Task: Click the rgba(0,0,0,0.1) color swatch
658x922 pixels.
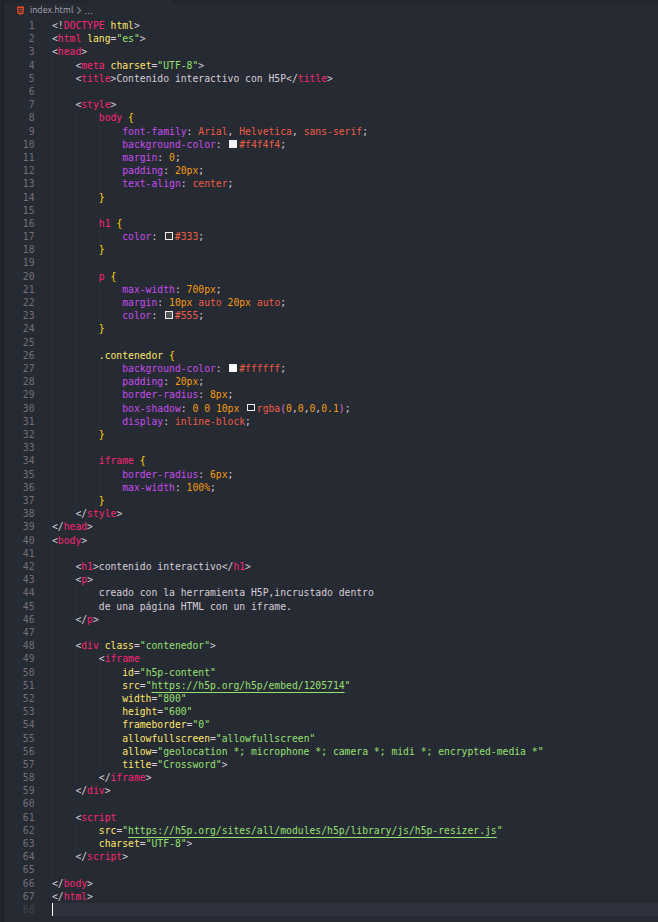Action: (251, 408)
